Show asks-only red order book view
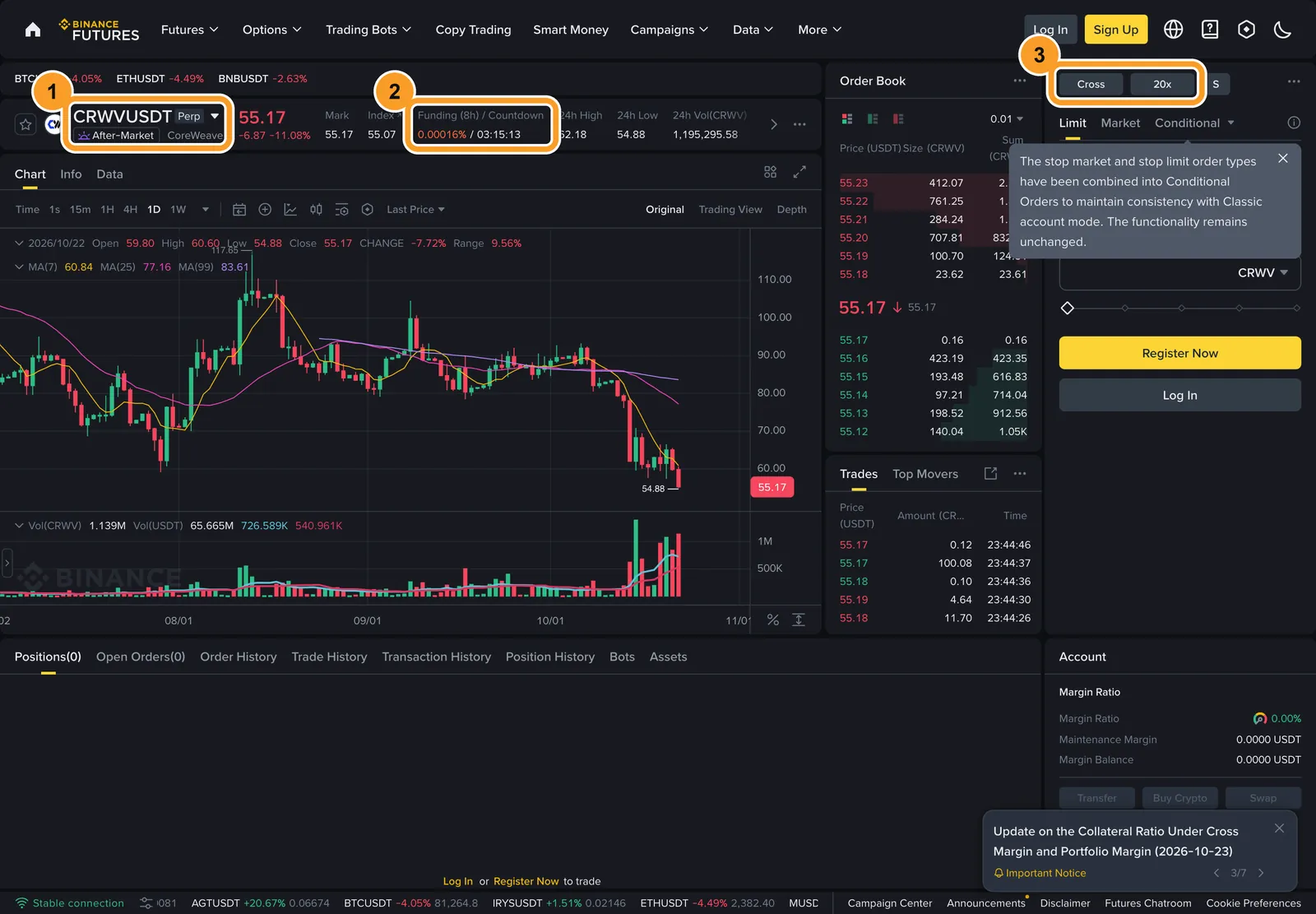Viewport: 1316px width, 914px height. point(898,119)
